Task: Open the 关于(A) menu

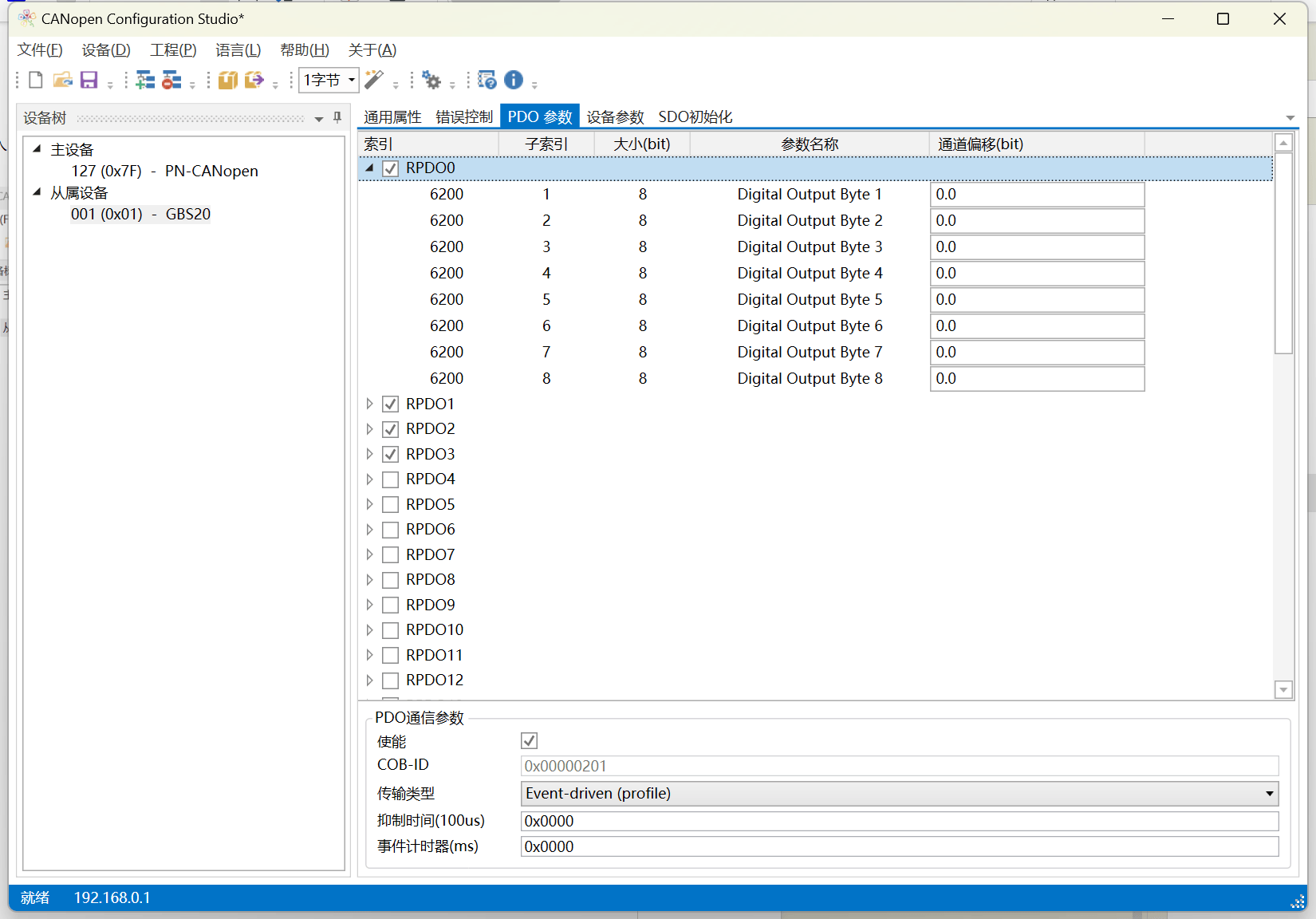Action: click(372, 49)
